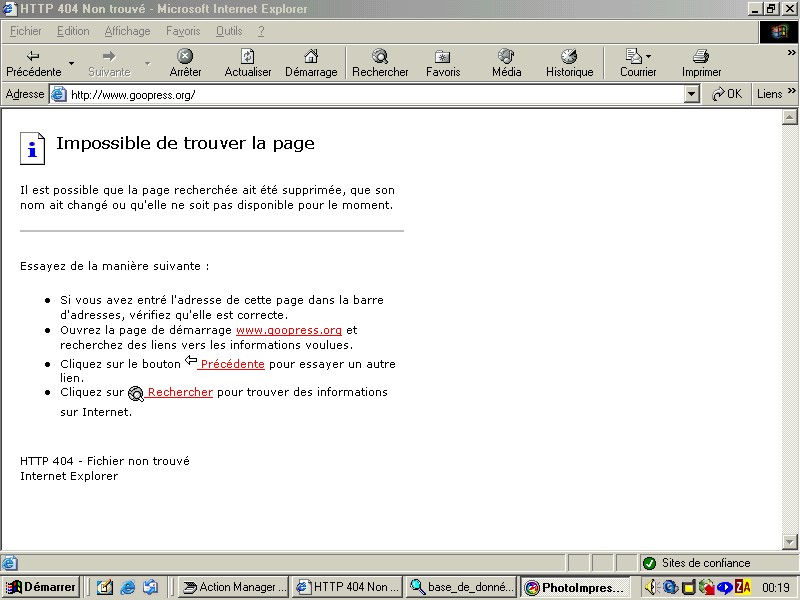Click the Précédente back button
This screenshot has width=800, height=600.
pos(34,63)
